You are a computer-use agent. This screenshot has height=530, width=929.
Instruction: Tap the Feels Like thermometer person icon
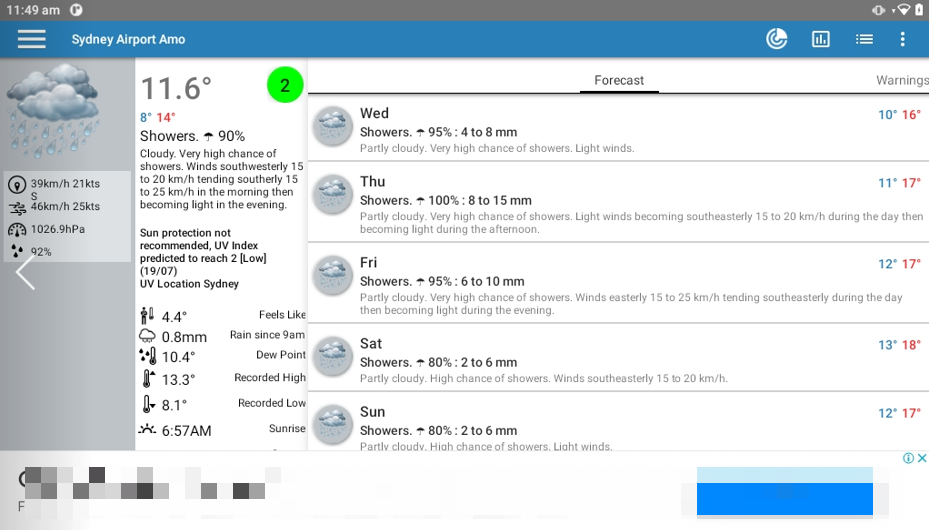click(x=147, y=316)
